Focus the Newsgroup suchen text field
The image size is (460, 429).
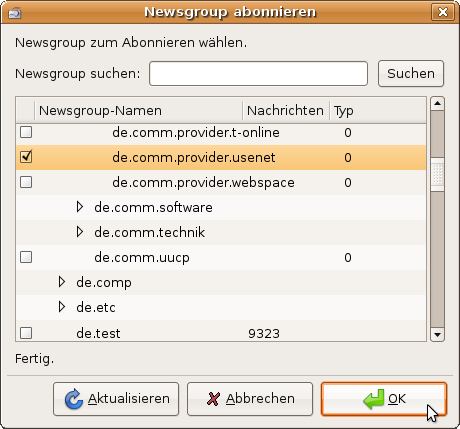(x=258, y=73)
